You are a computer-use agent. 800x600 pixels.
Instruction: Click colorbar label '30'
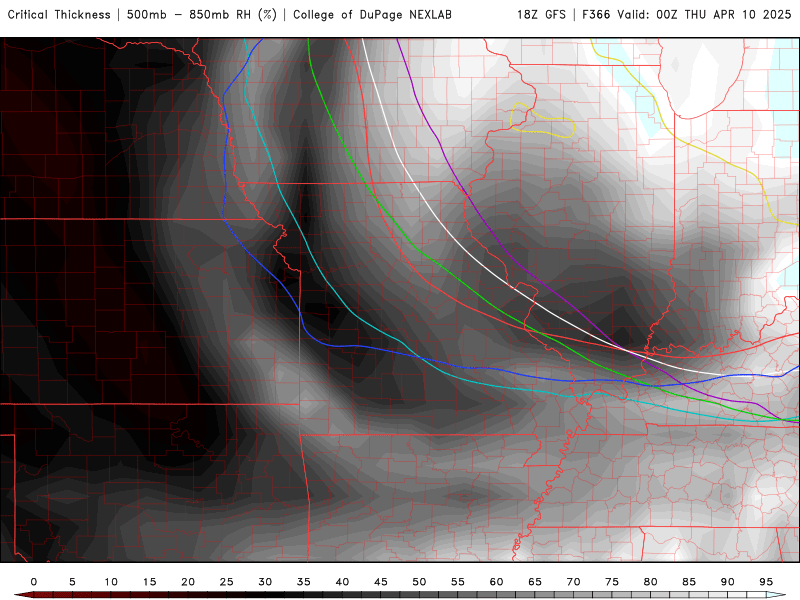pos(265,582)
